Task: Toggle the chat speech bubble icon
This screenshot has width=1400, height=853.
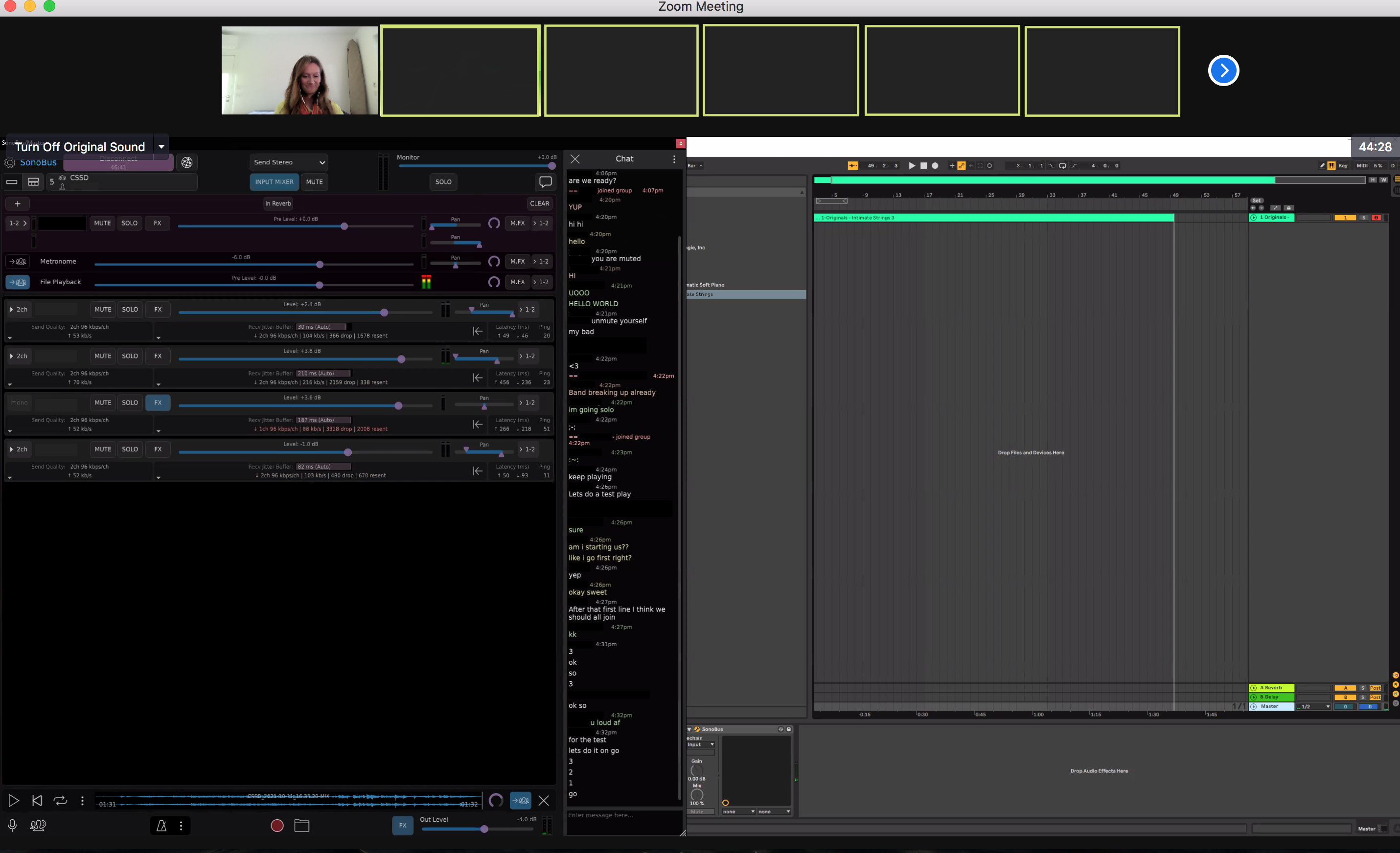Action: click(x=545, y=182)
